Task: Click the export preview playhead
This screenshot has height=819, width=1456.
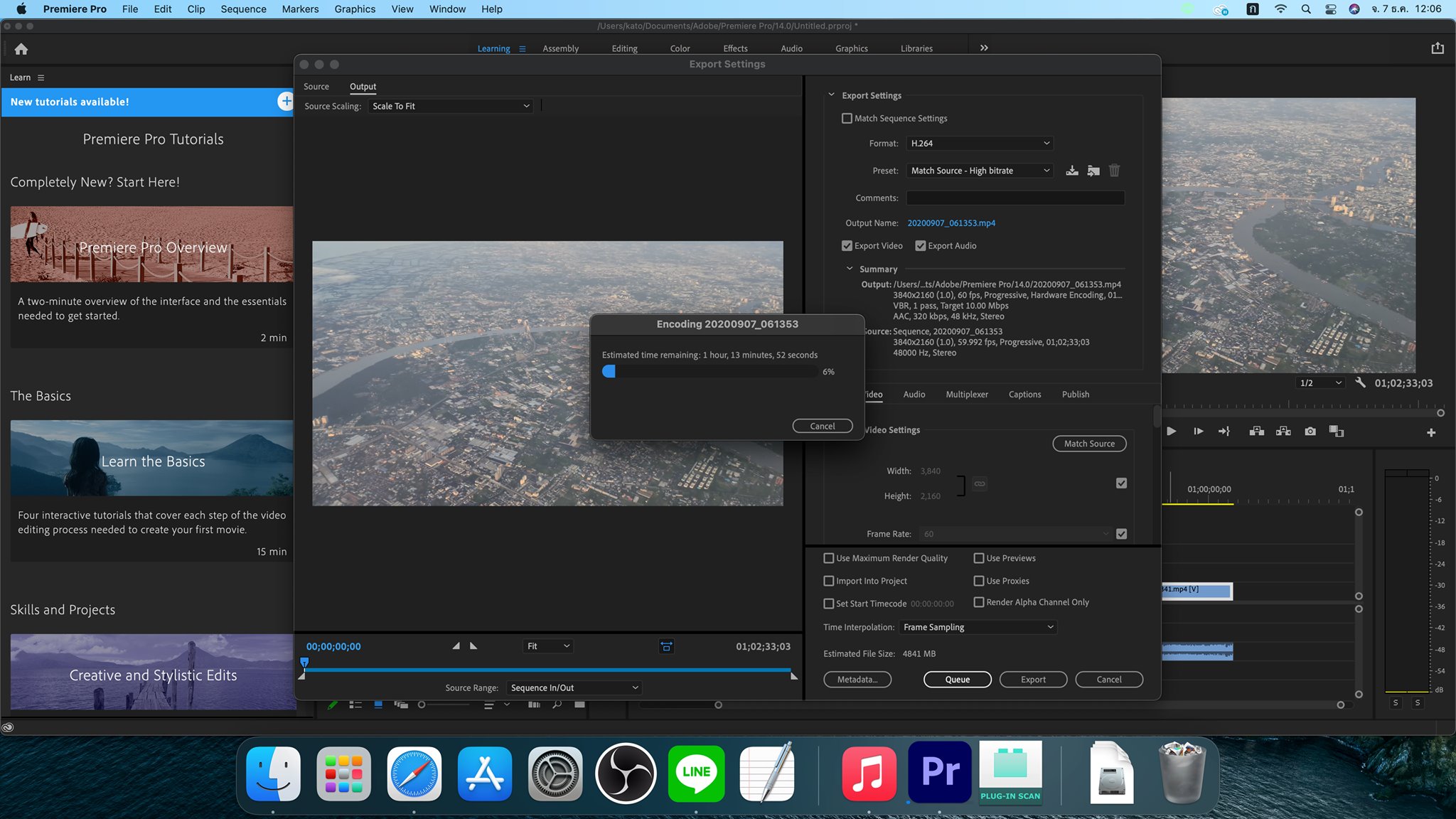Action: point(304,664)
